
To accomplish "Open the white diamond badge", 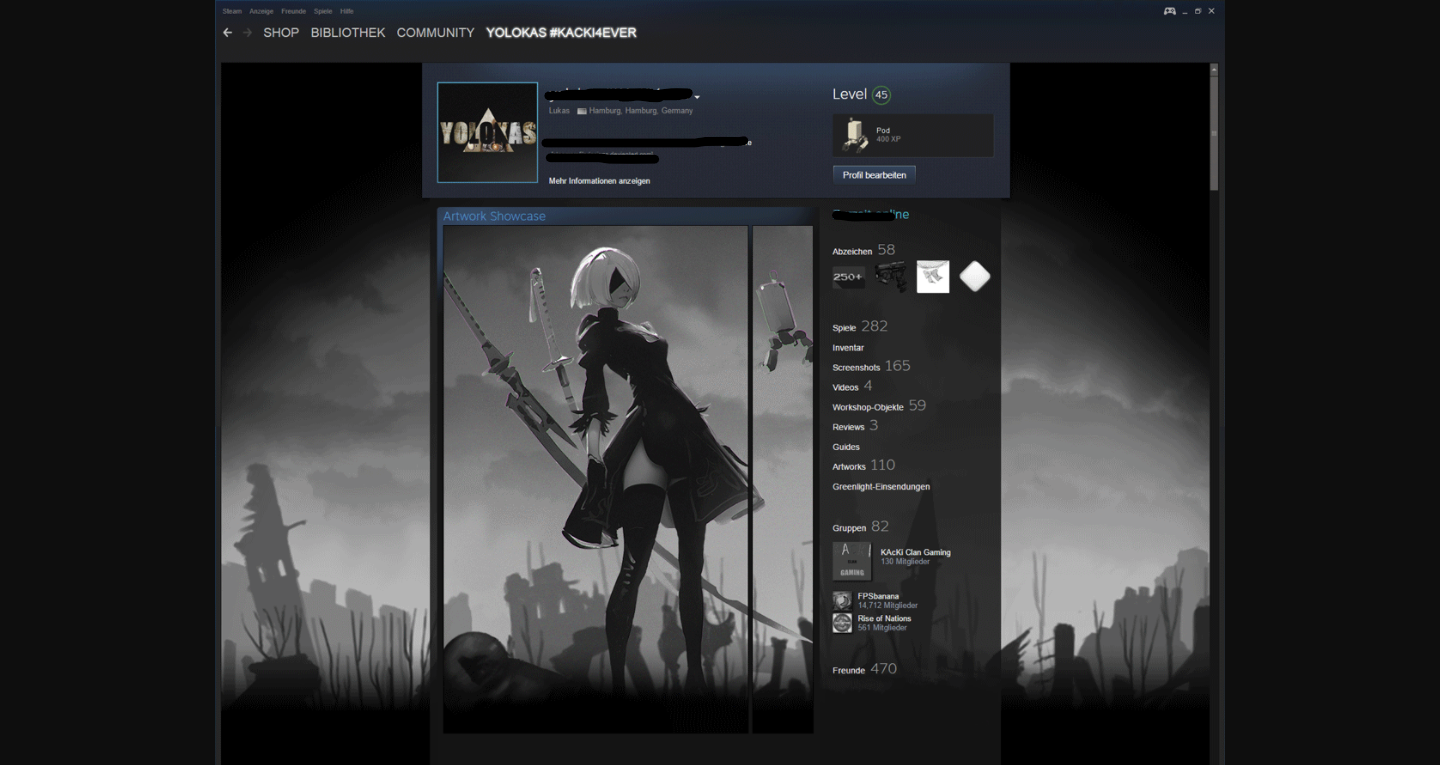I will 975,277.
